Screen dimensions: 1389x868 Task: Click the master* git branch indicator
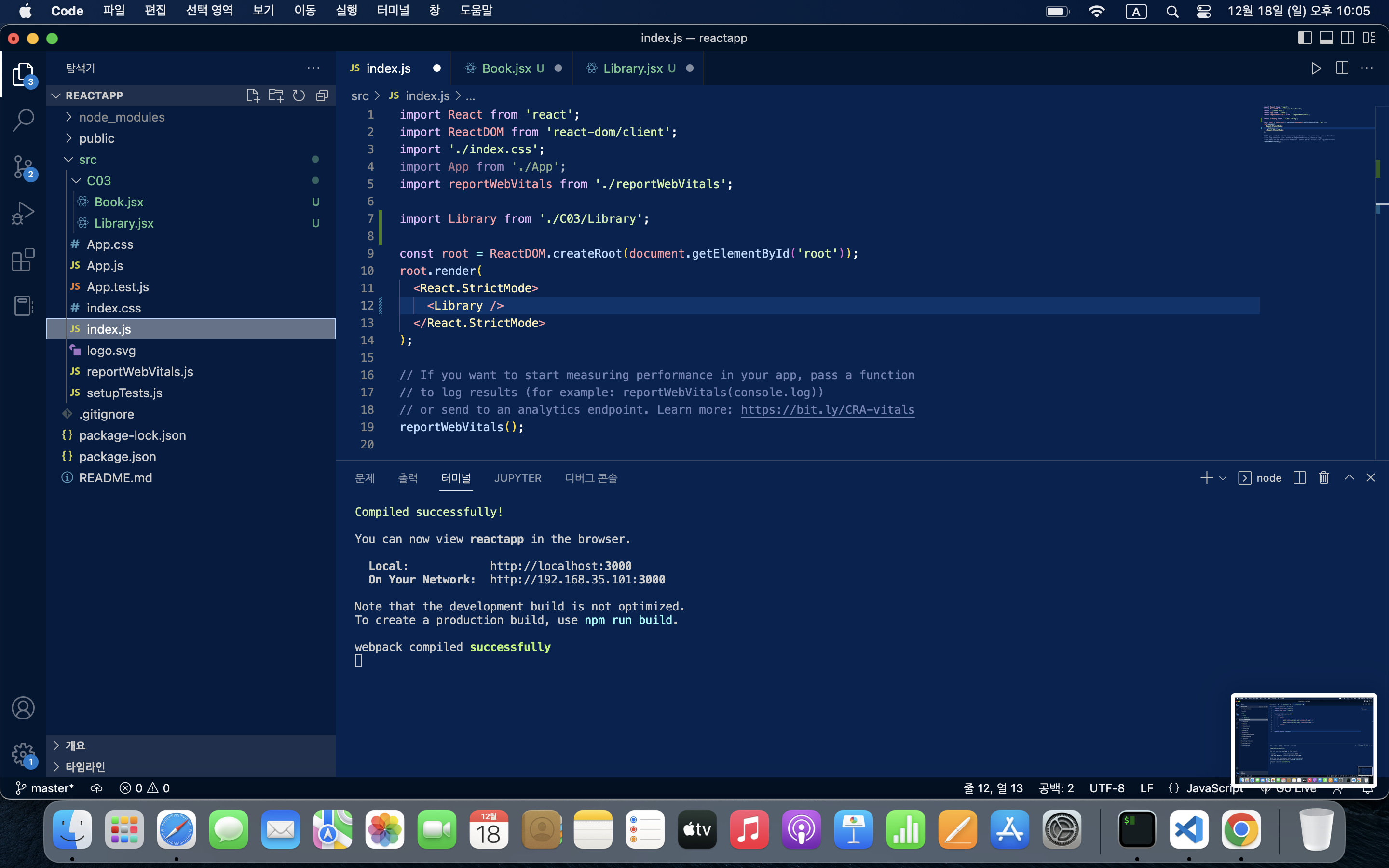tap(45, 788)
